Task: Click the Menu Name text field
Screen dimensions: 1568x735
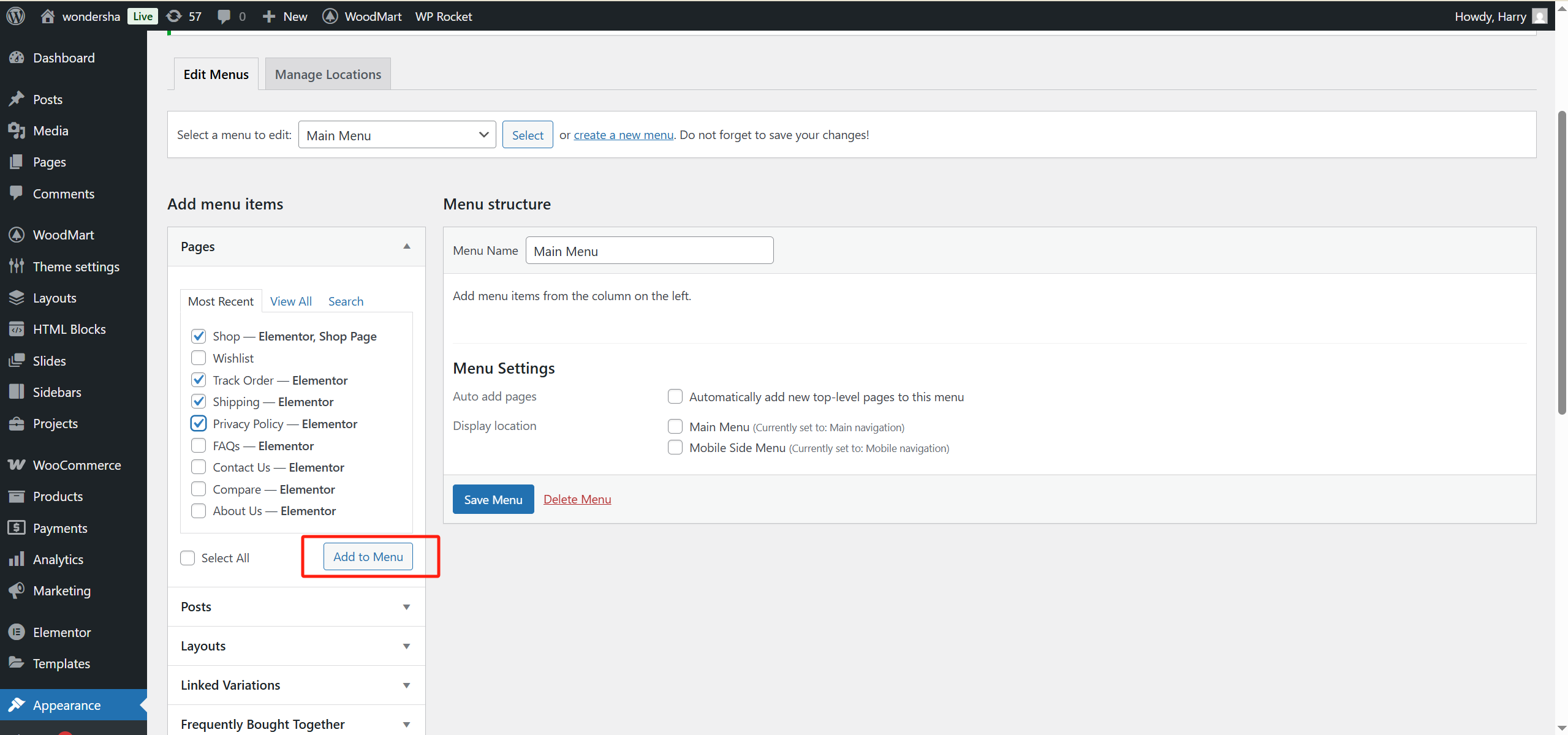Action: 649,251
